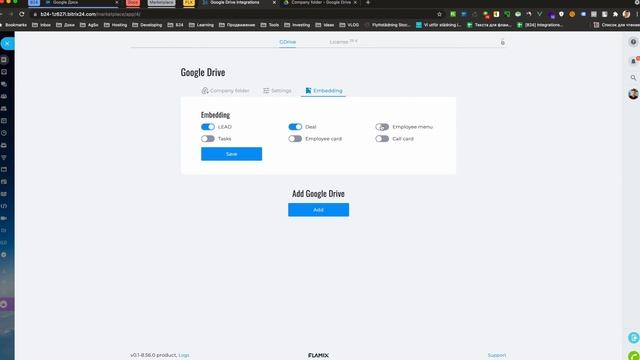Open the user avatar in the right panel

(633, 94)
